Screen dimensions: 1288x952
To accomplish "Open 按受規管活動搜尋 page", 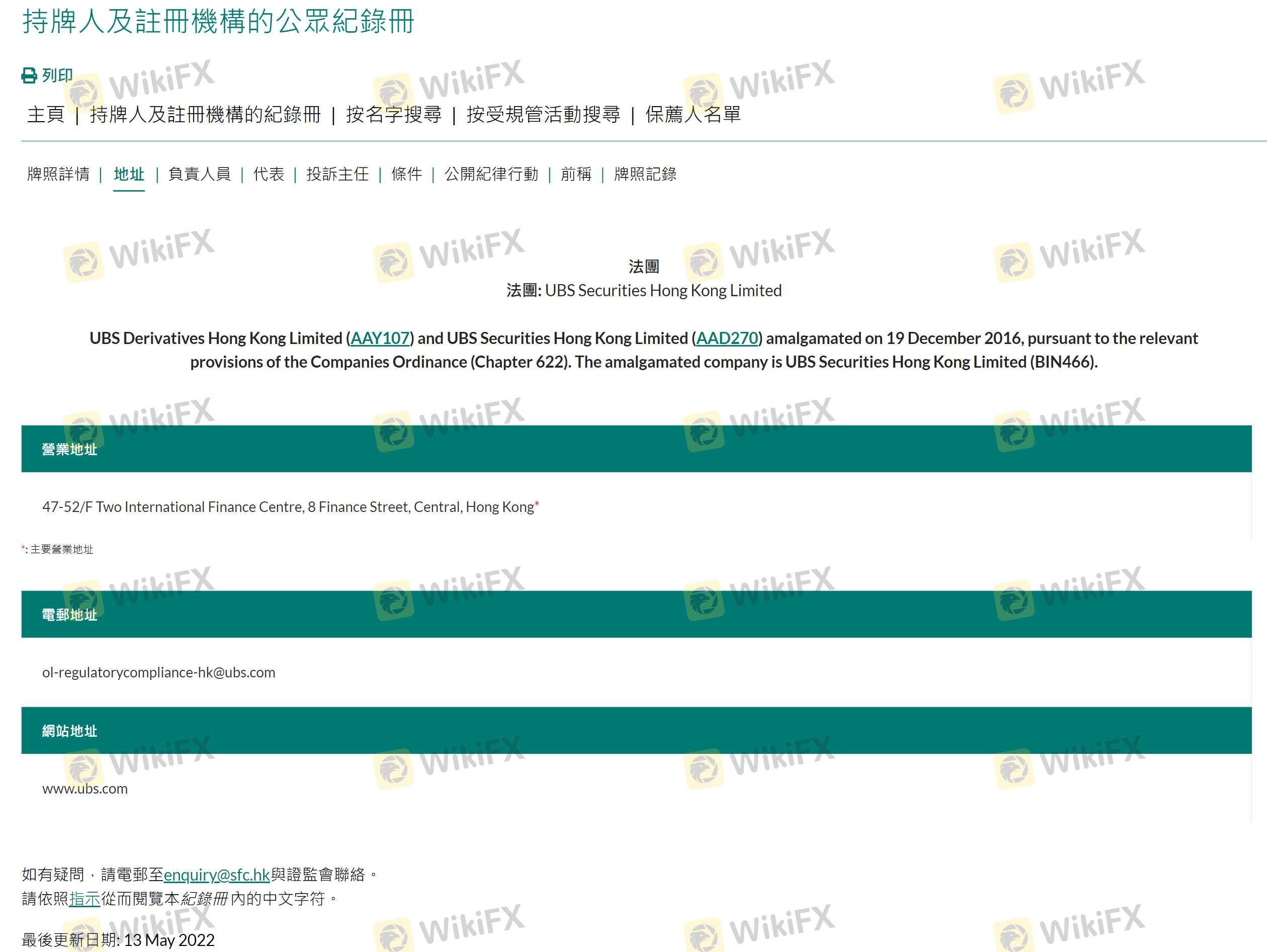I will coord(543,114).
